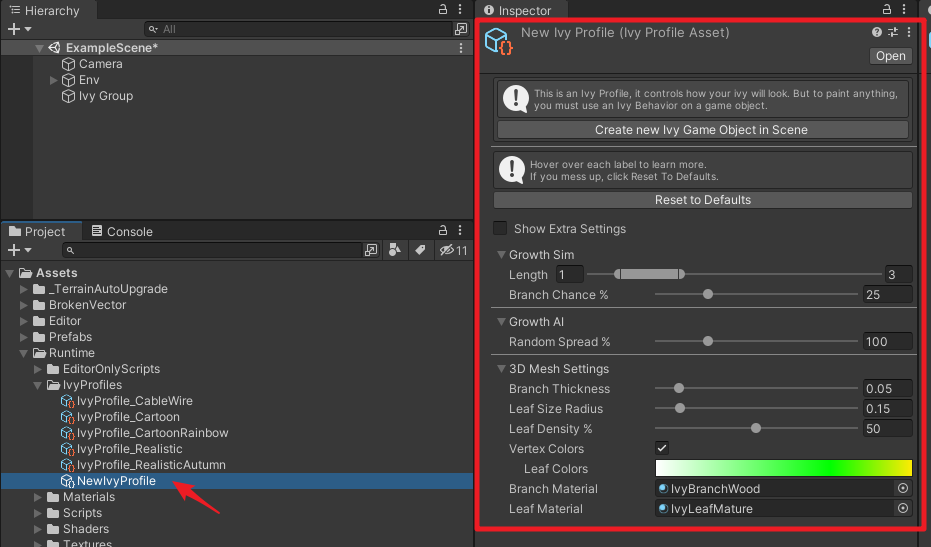The height and width of the screenshot is (547, 931).
Task: Switch to the Console tab
Action: [122, 232]
